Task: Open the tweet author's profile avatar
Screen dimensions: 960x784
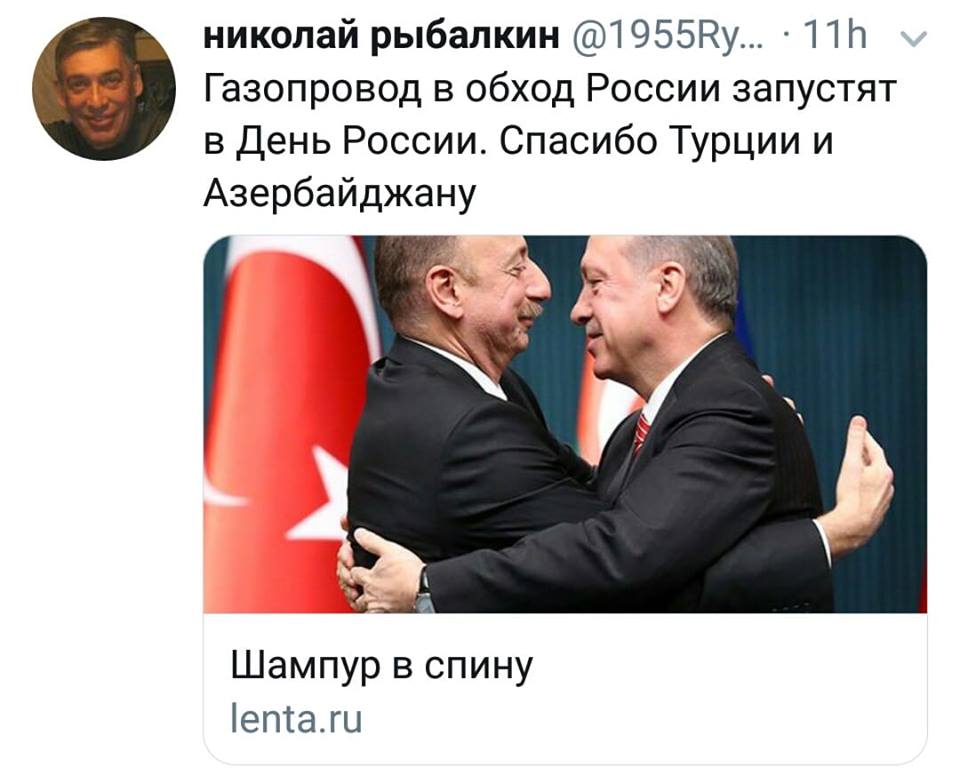Action: [x=104, y=89]
